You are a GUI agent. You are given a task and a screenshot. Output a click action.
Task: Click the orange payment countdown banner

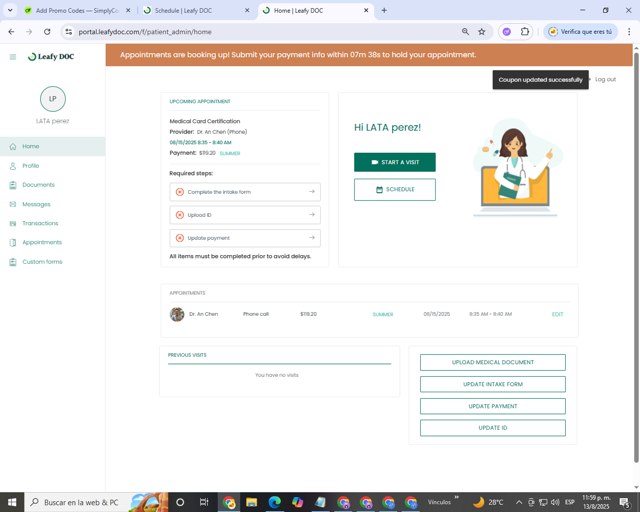[x=369, y=55]
